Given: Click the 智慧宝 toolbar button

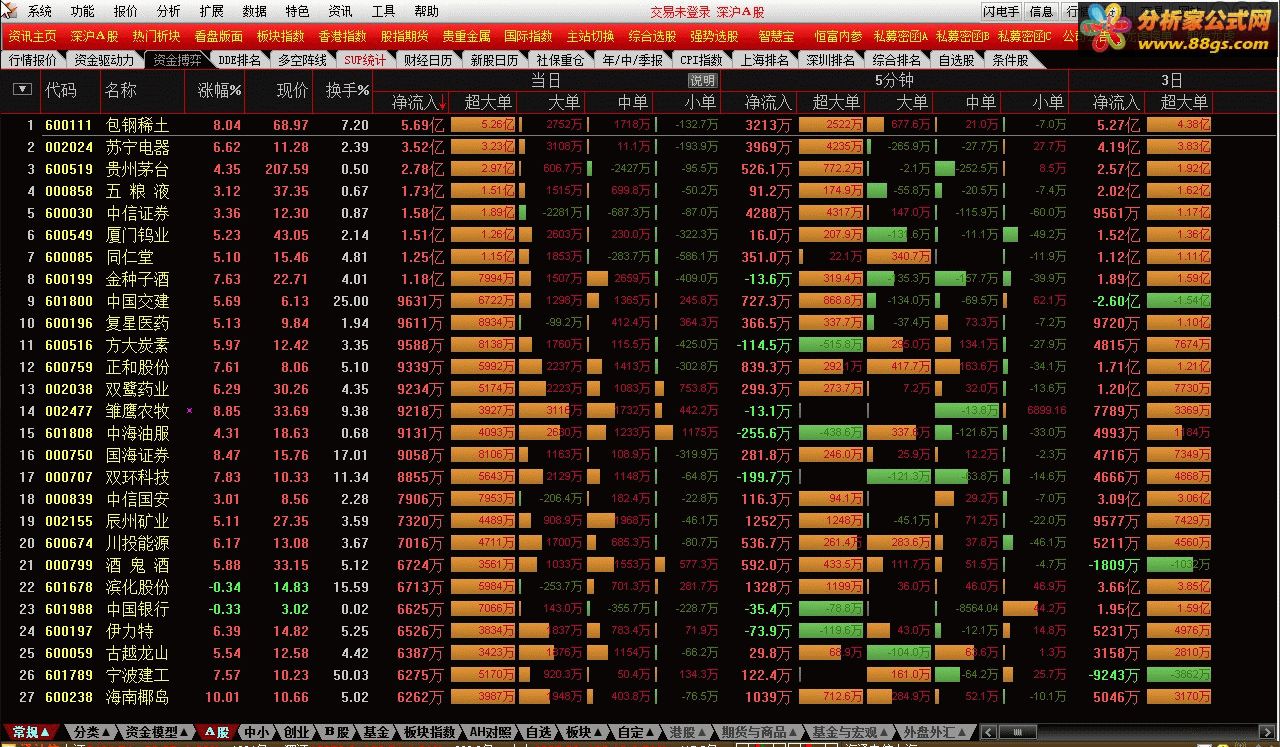Looking at the screenshot, I should click(776, 36).
